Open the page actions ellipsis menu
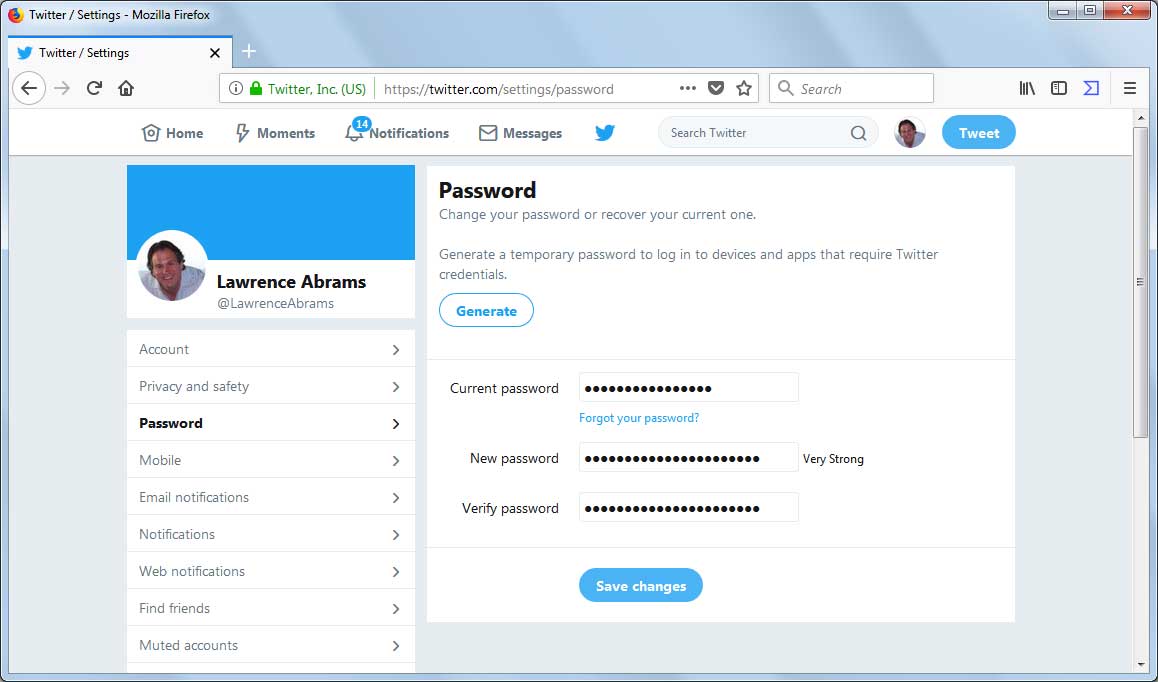The image size is (1158, 682). 687,88
